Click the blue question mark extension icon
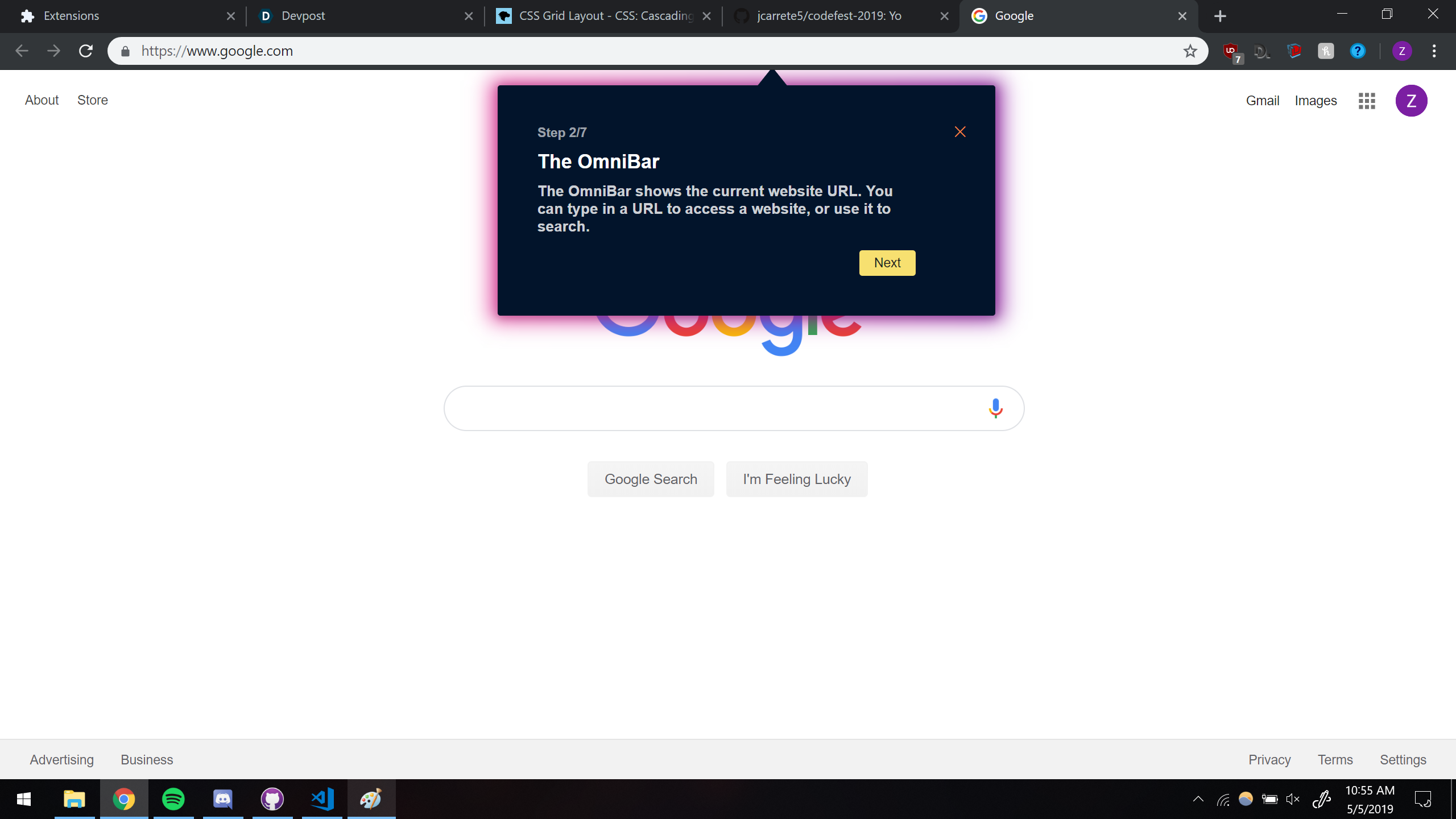 coord(1358,51)
